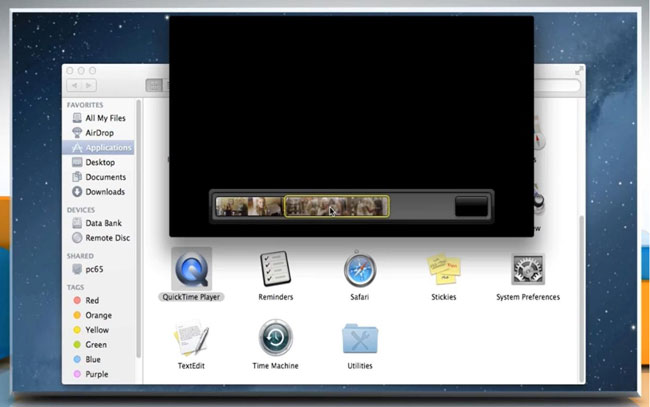Open the Stickies app icon

tap(444, 269)
